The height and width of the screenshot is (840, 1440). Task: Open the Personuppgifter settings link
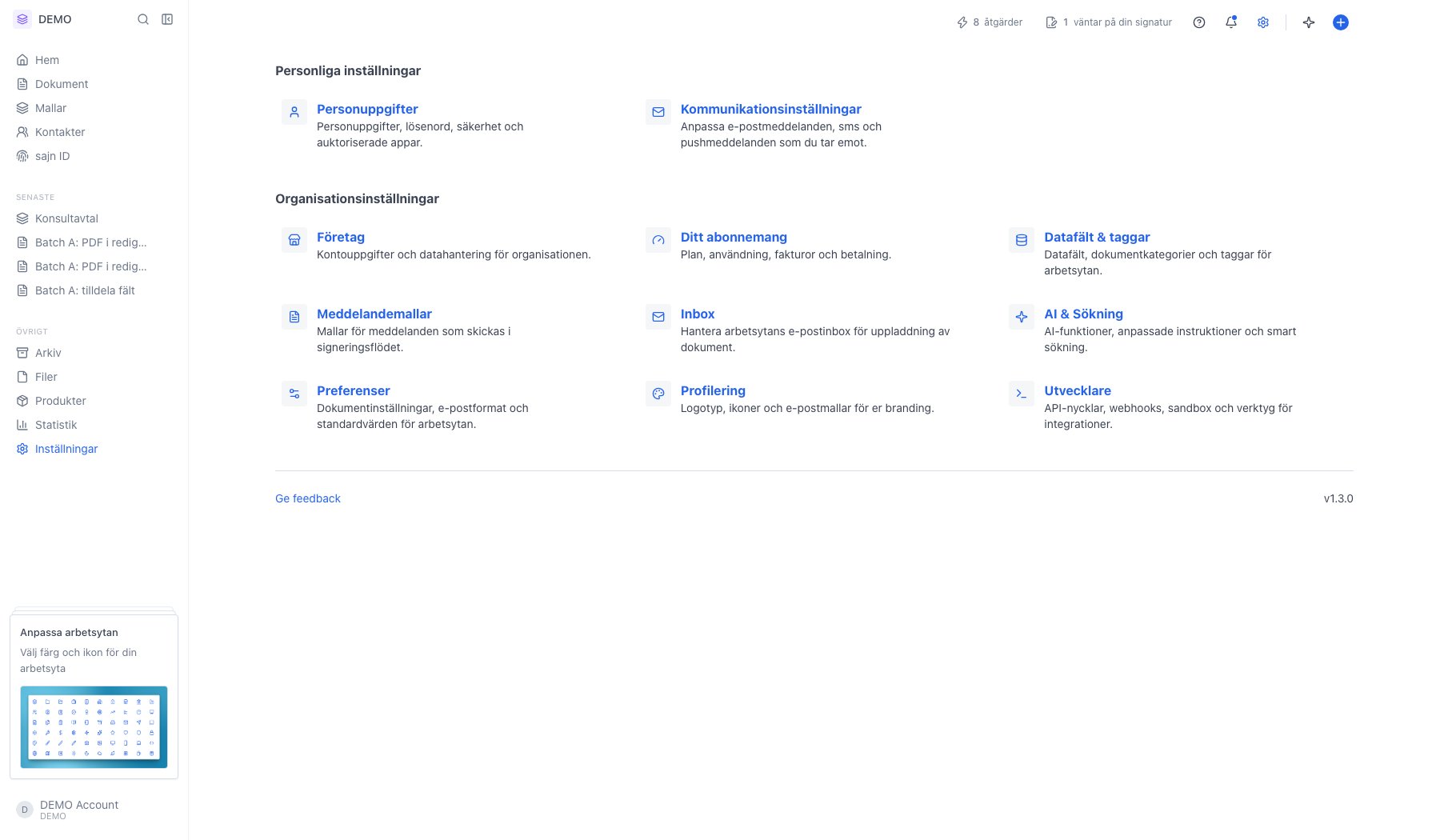click(x=367, y=109)
